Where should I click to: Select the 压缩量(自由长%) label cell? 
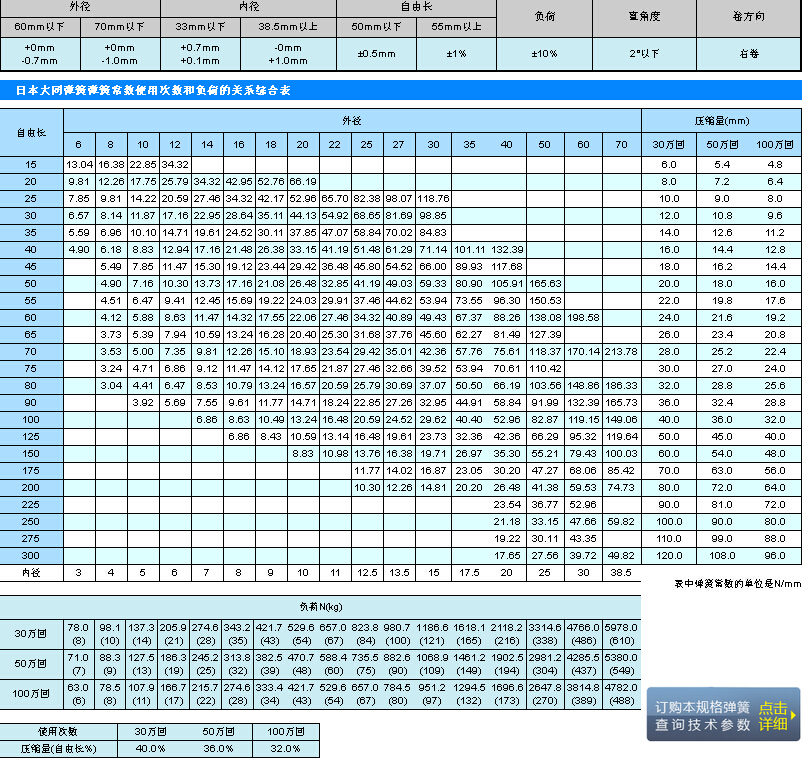pos(58,748)
